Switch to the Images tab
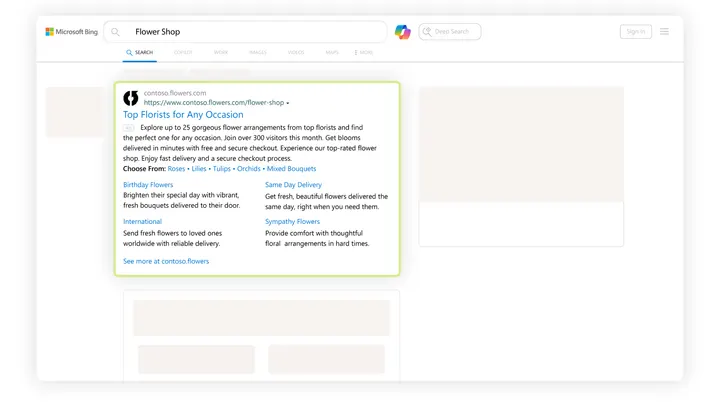 point(258,52)
